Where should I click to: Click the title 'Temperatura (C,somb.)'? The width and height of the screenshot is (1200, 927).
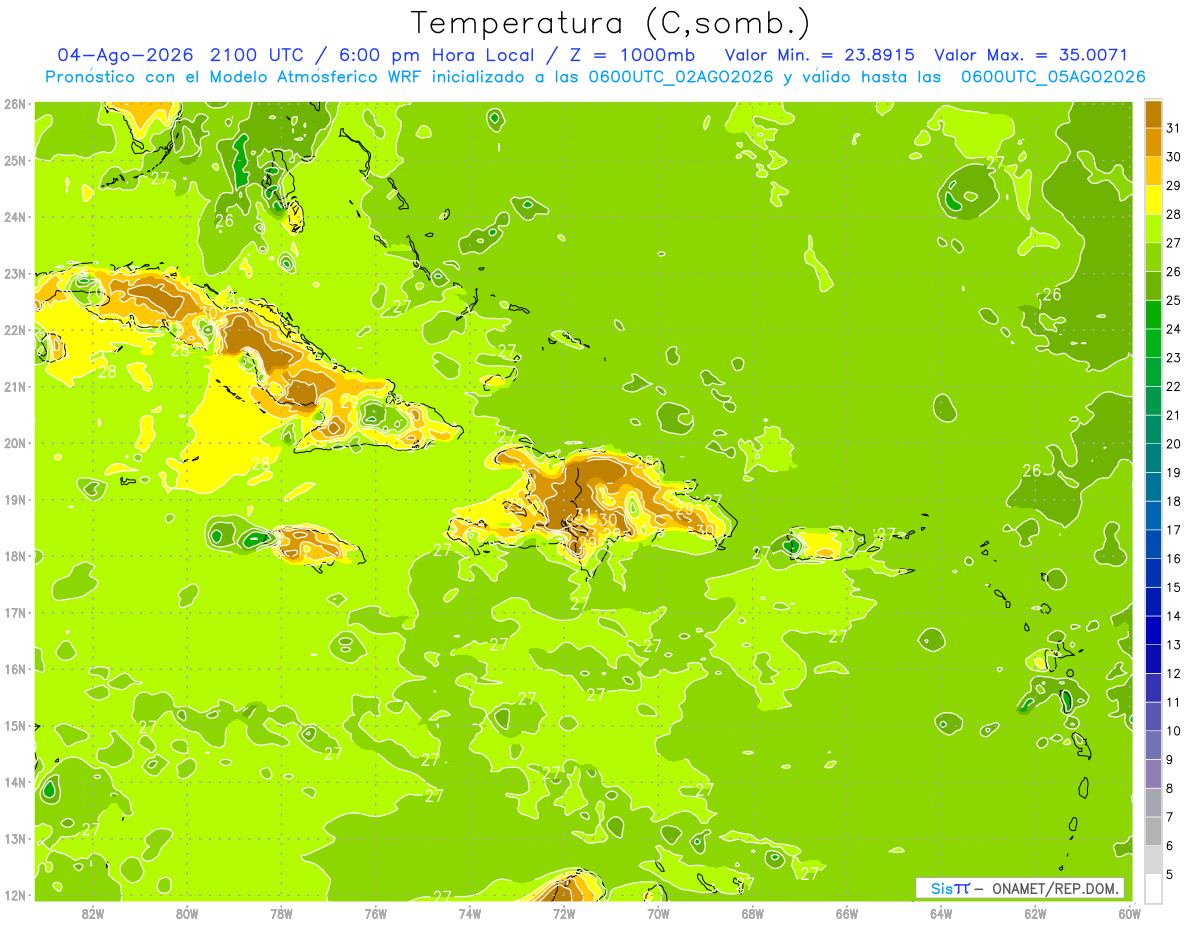pyautogui.click(x=611, y=23)
